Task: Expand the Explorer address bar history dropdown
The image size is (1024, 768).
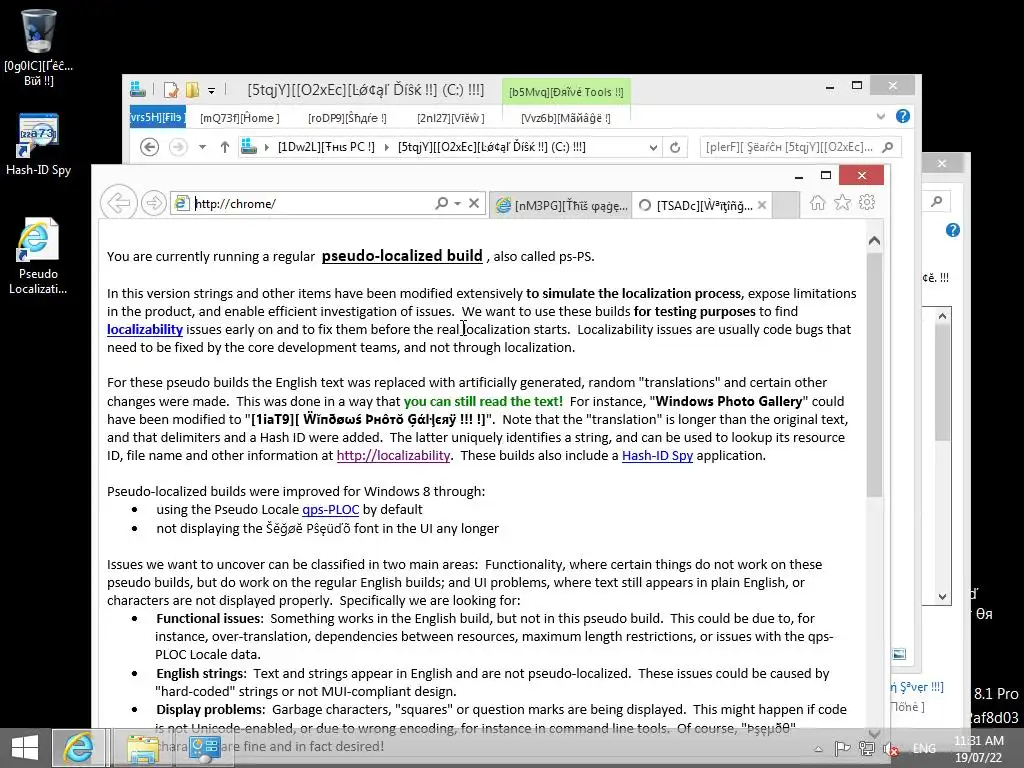Action: point(653,148)
